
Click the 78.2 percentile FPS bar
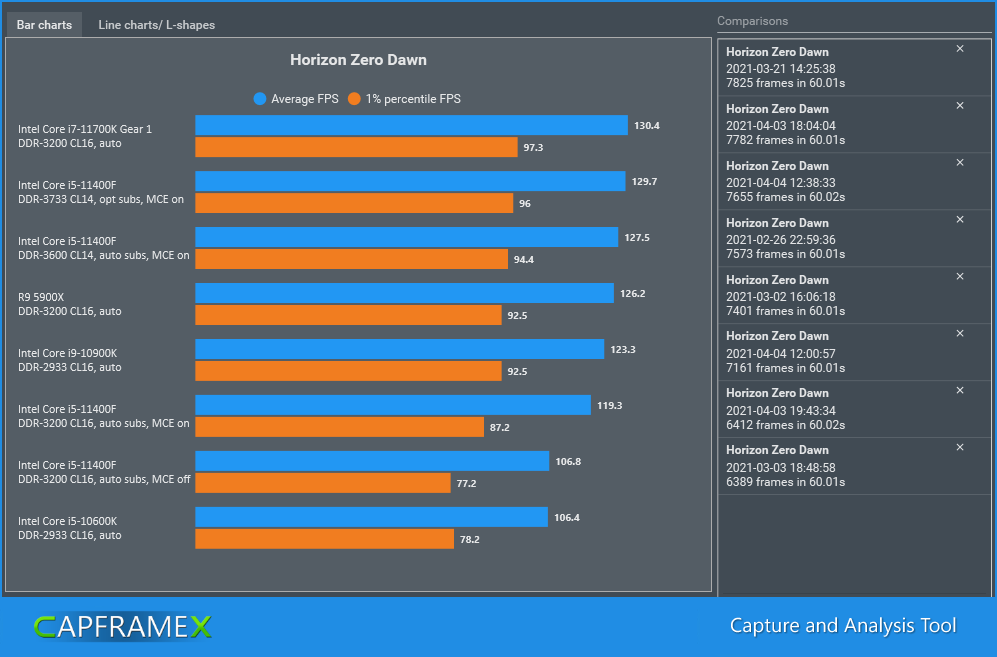324,539
